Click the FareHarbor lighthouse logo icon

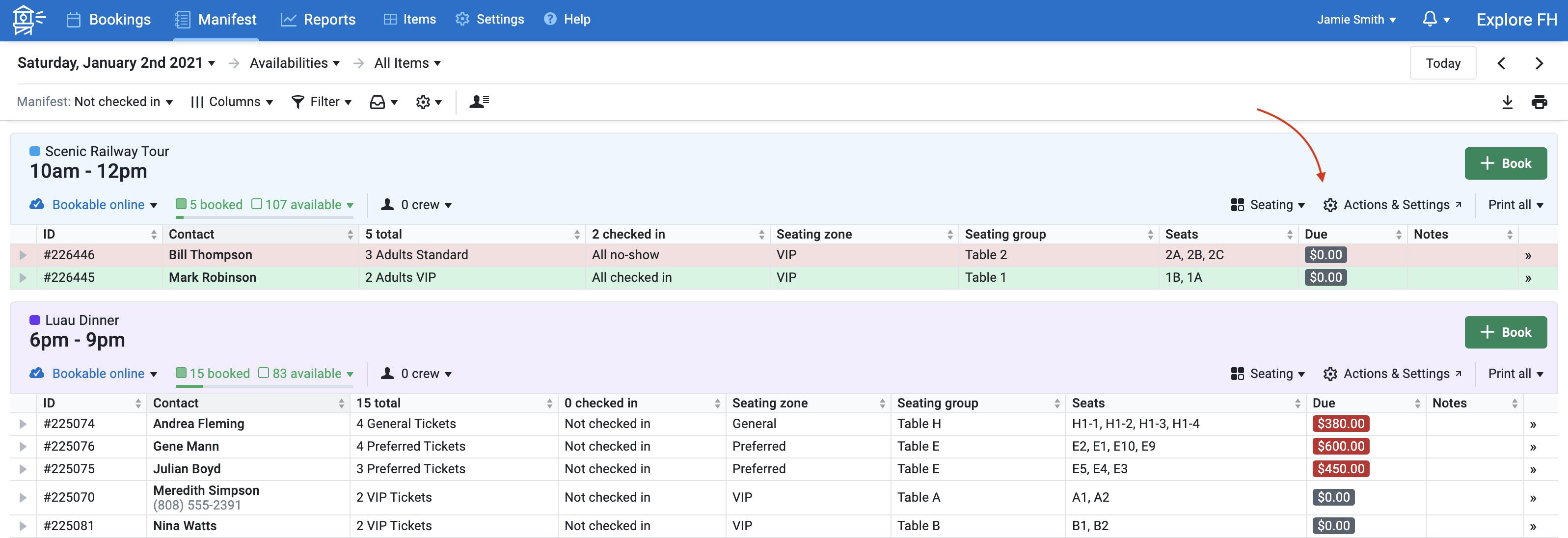point(28,20)
